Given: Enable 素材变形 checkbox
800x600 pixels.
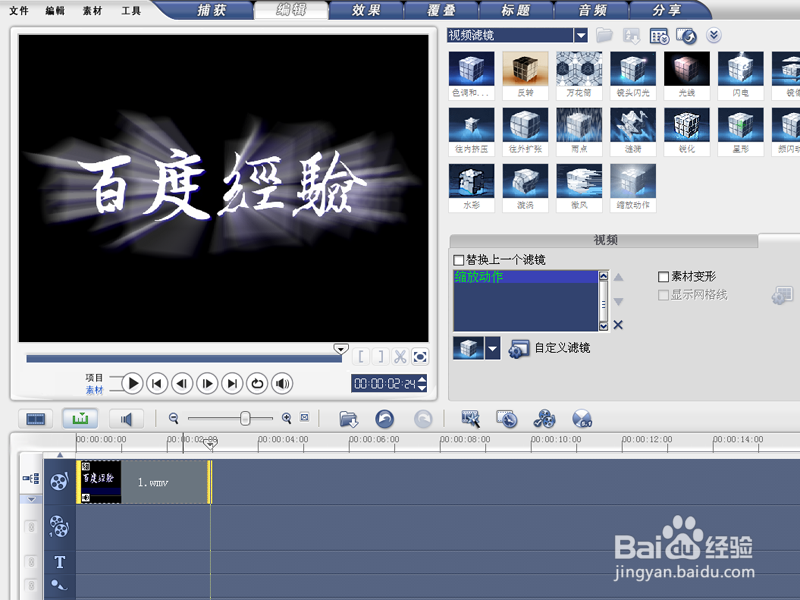Looking at the screenshot, I should click(x=663, y=277).
